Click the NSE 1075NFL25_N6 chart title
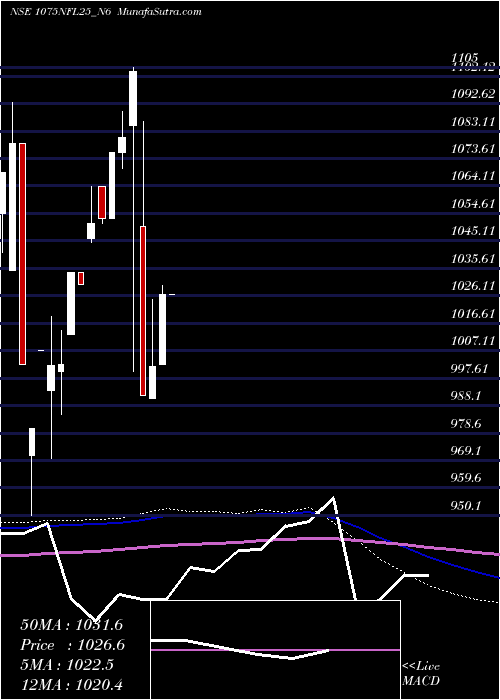The width and height of the screenshot is (500, 700). coord(60,12)
